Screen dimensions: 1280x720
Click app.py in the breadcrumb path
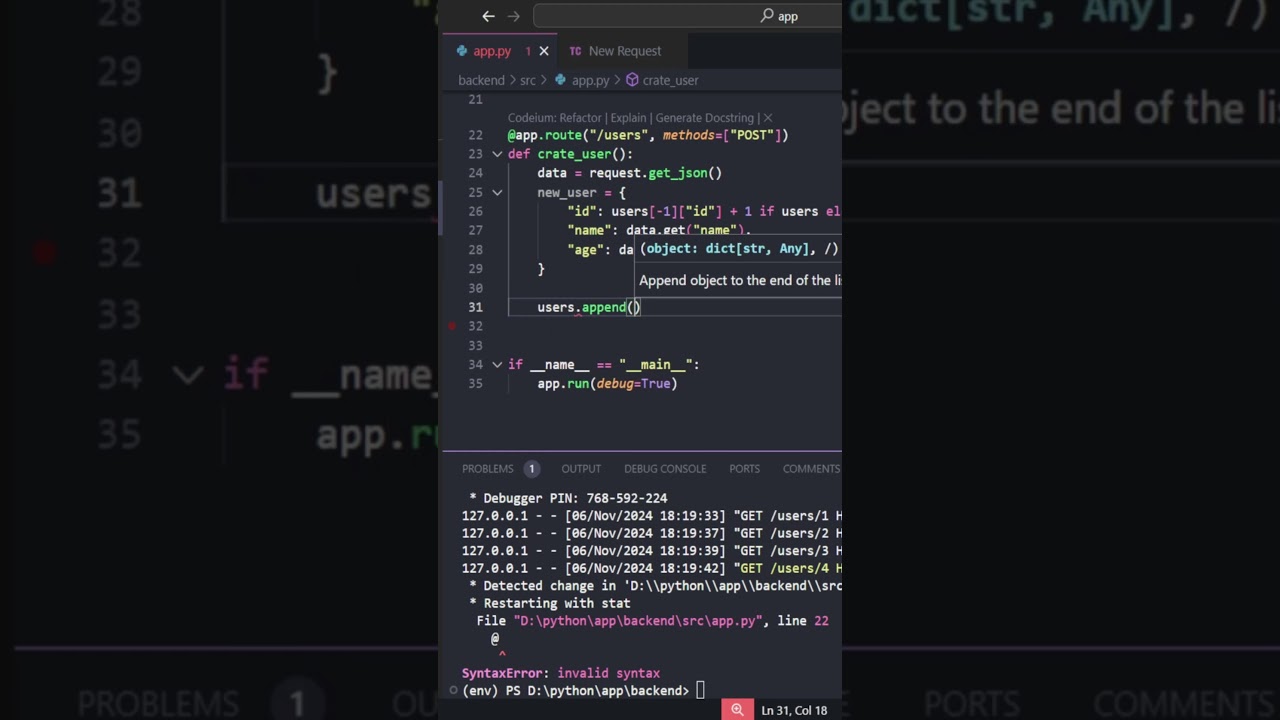tap(590, 80)
